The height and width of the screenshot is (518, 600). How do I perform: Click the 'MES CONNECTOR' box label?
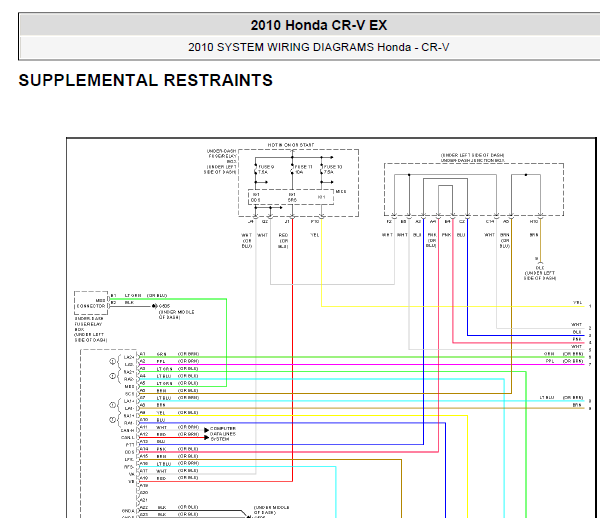click(x=91, y=303)
